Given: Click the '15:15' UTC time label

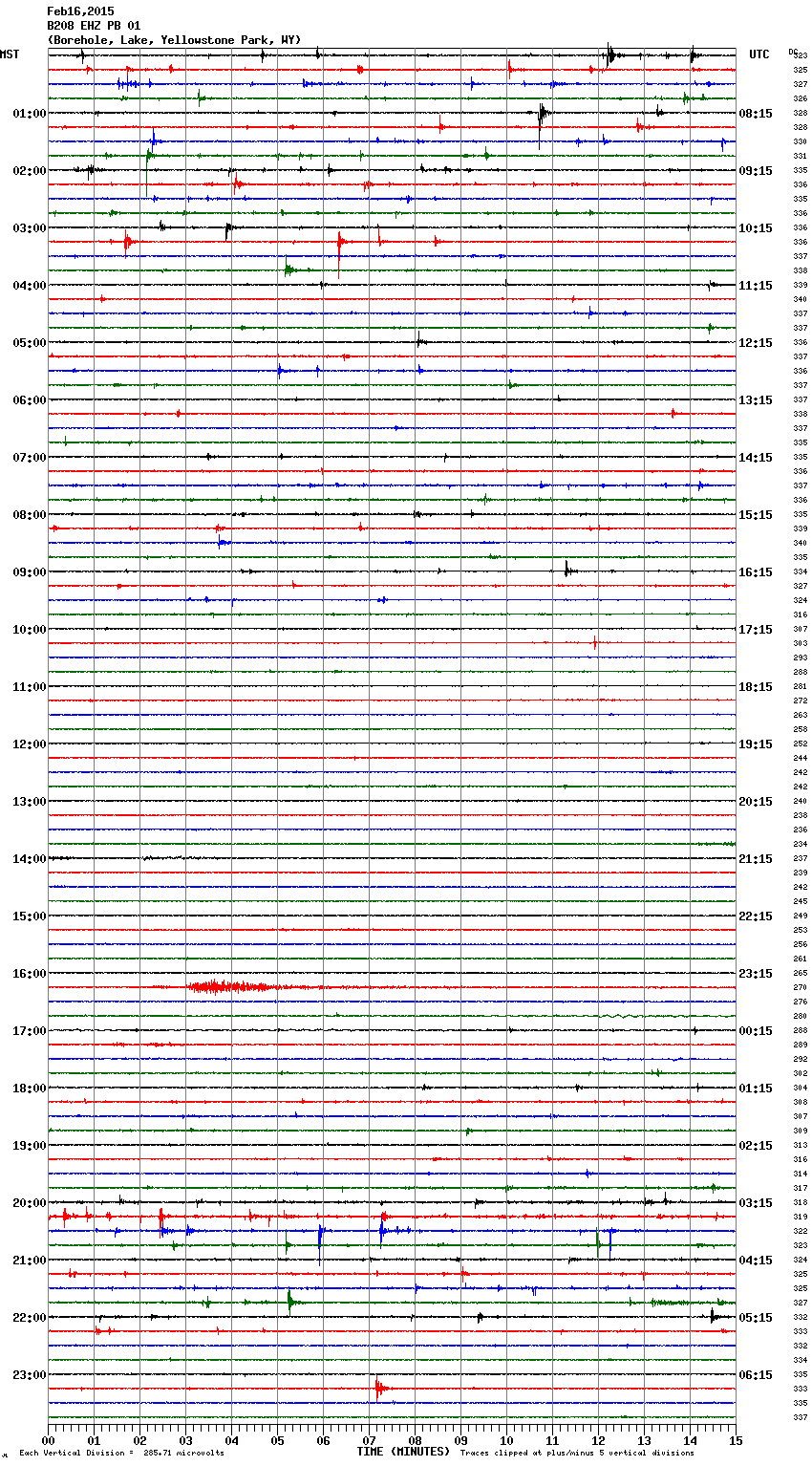Looking at the screenshot, I should click(x=756, y=515).
